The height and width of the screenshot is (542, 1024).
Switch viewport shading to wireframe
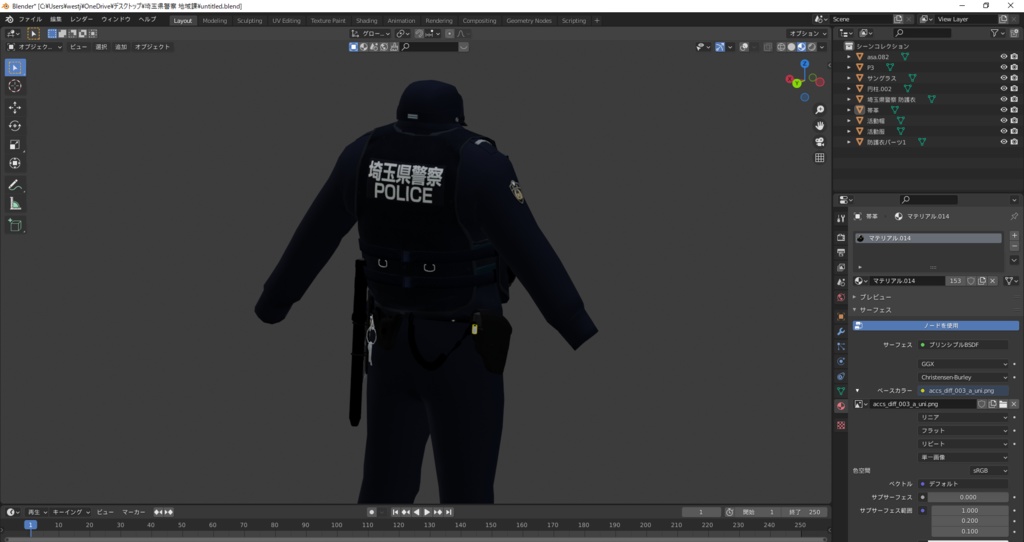point(781,47)
